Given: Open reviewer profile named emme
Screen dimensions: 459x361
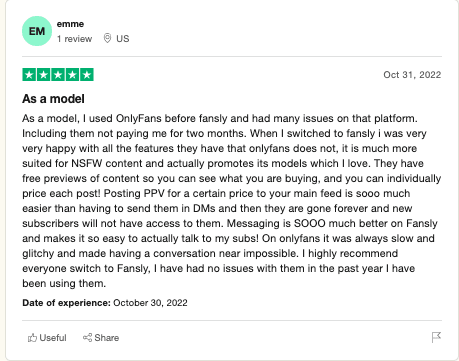Looking at the screenshot, I should point(70,24).
